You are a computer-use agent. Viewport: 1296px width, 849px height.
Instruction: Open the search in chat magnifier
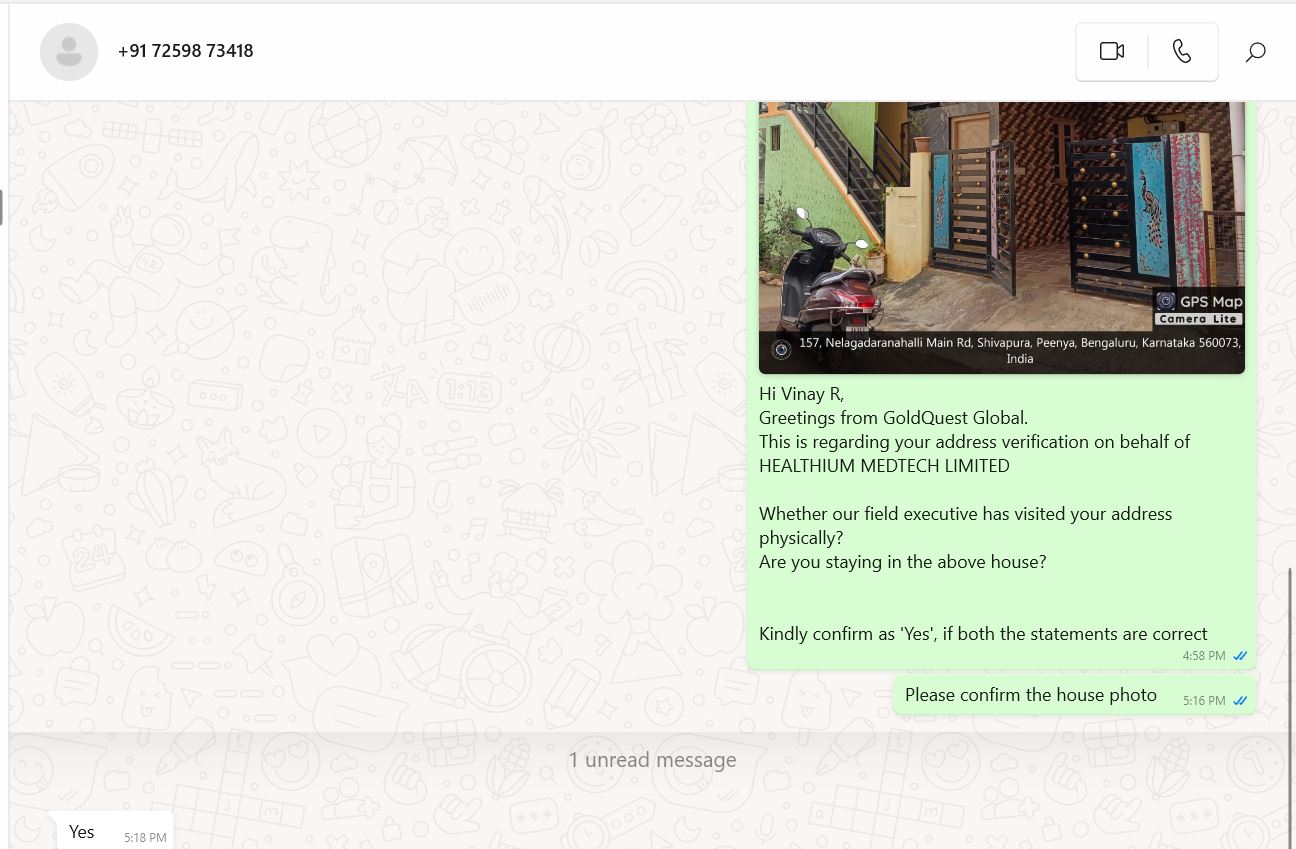coord(1255,52)
